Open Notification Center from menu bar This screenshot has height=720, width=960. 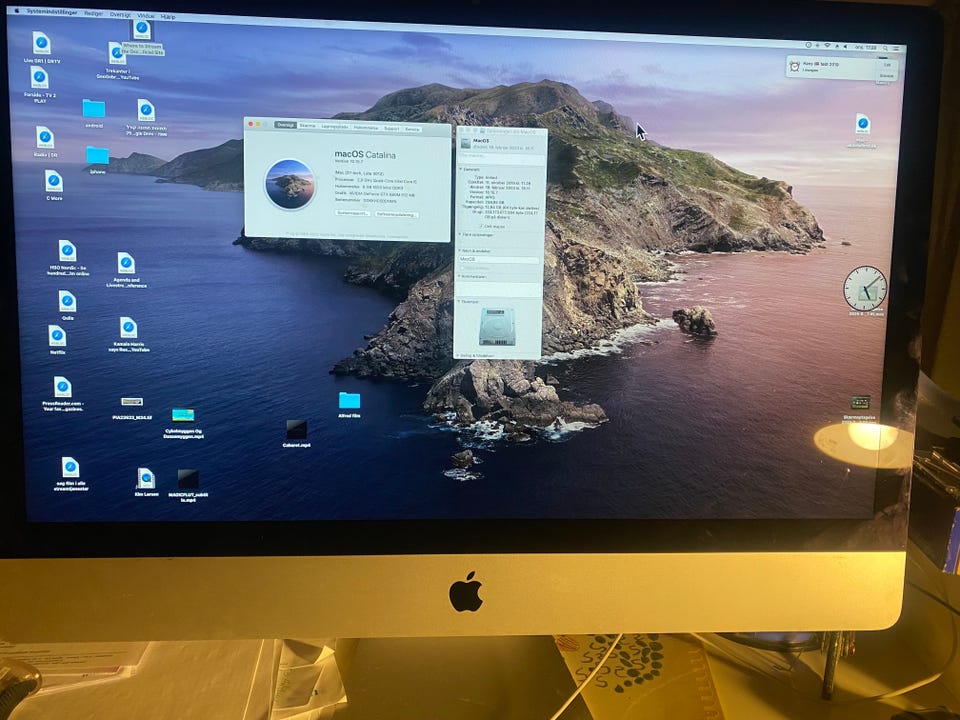coord(896,48)
